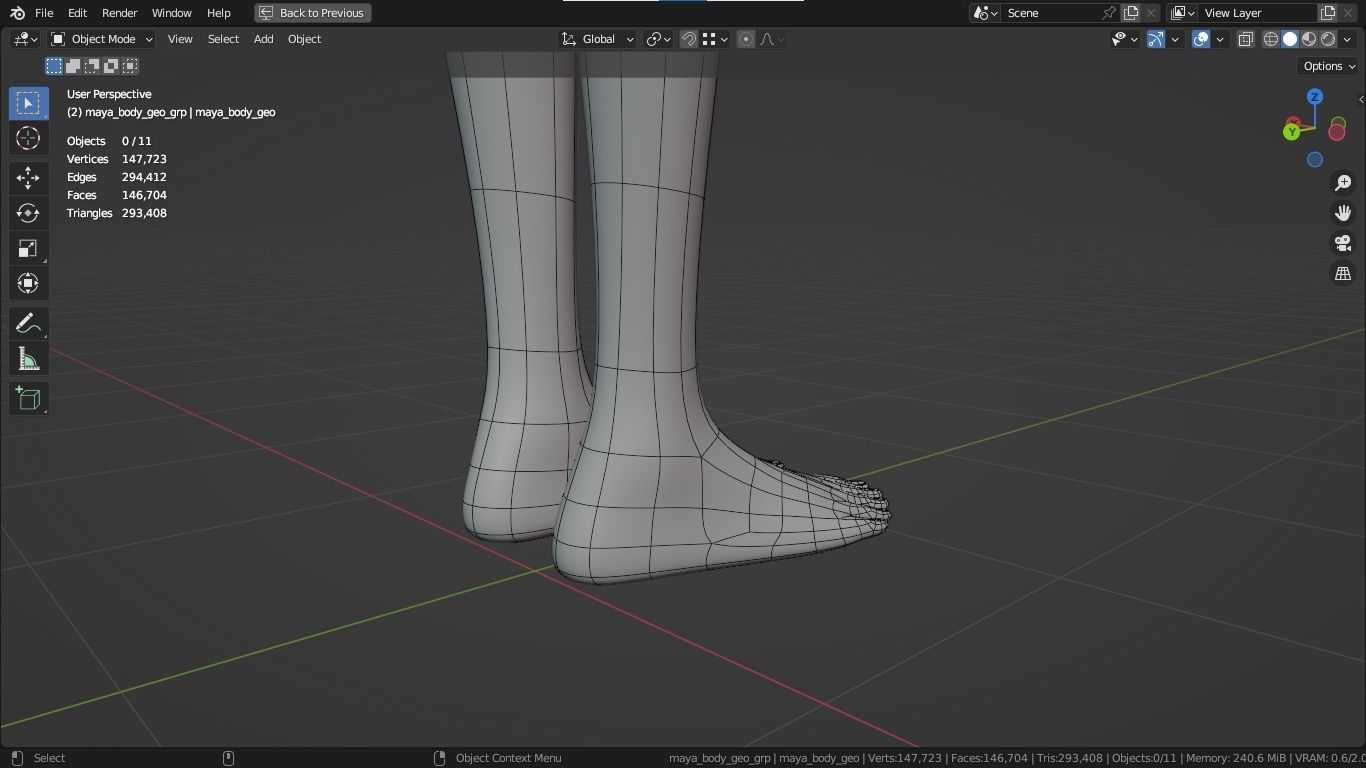Image resolution: width=1366 pixels, height=768 pixels.
Task: Switch to material preview shading
Action: [x=1309, y=39]
